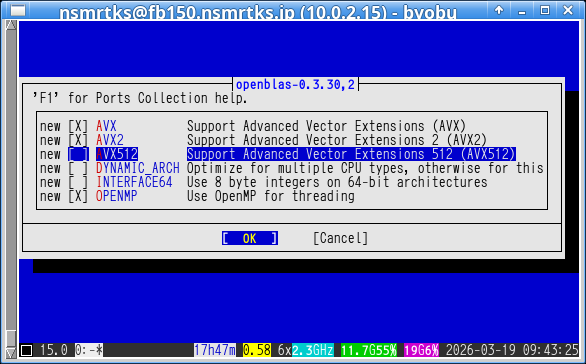Confirm options with the OK button
This screenshot has width=586, height=364.
click(x=250, y=238)
